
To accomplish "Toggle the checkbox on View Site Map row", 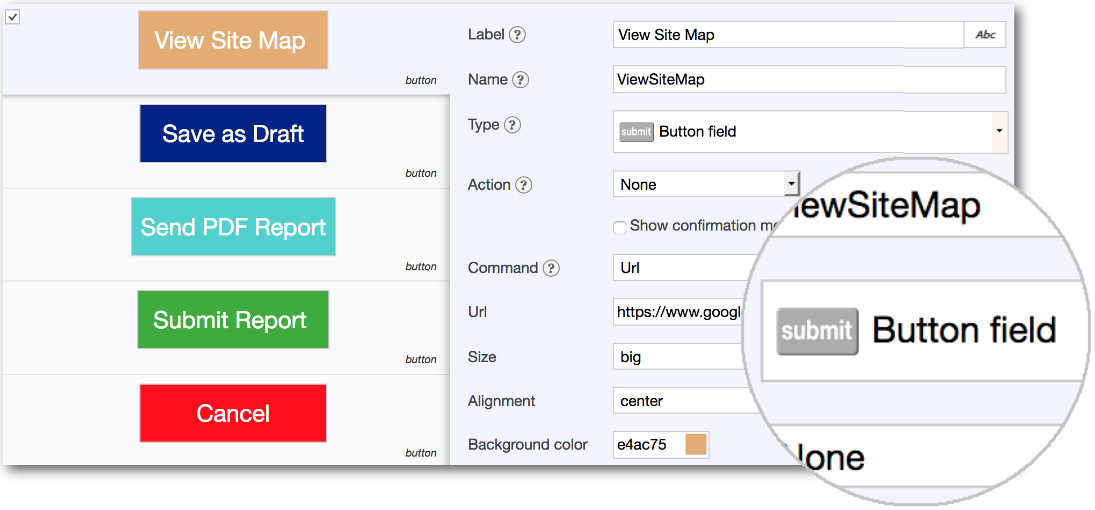I will (x=13, y=15).
